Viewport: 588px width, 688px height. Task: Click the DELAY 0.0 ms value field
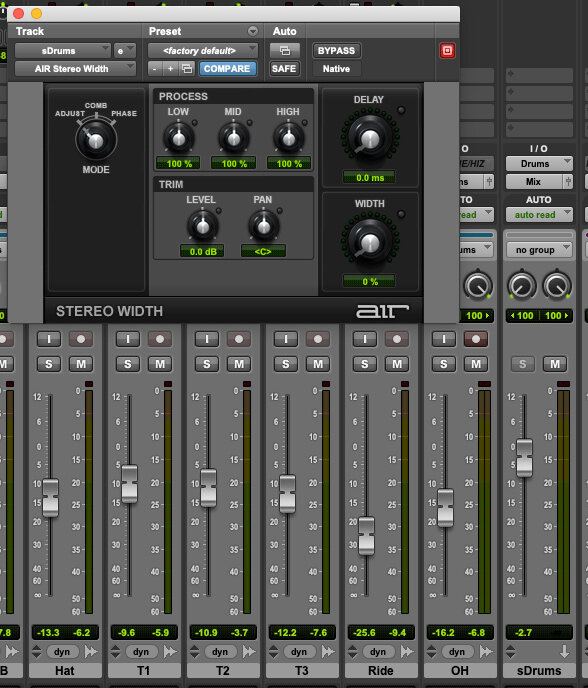(x=369, y=178)
